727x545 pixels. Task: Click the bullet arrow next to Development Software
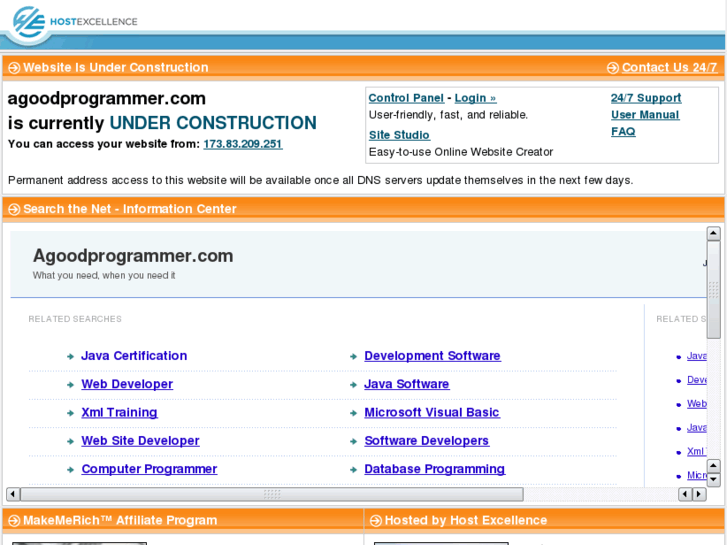click(x=353, y=356)
